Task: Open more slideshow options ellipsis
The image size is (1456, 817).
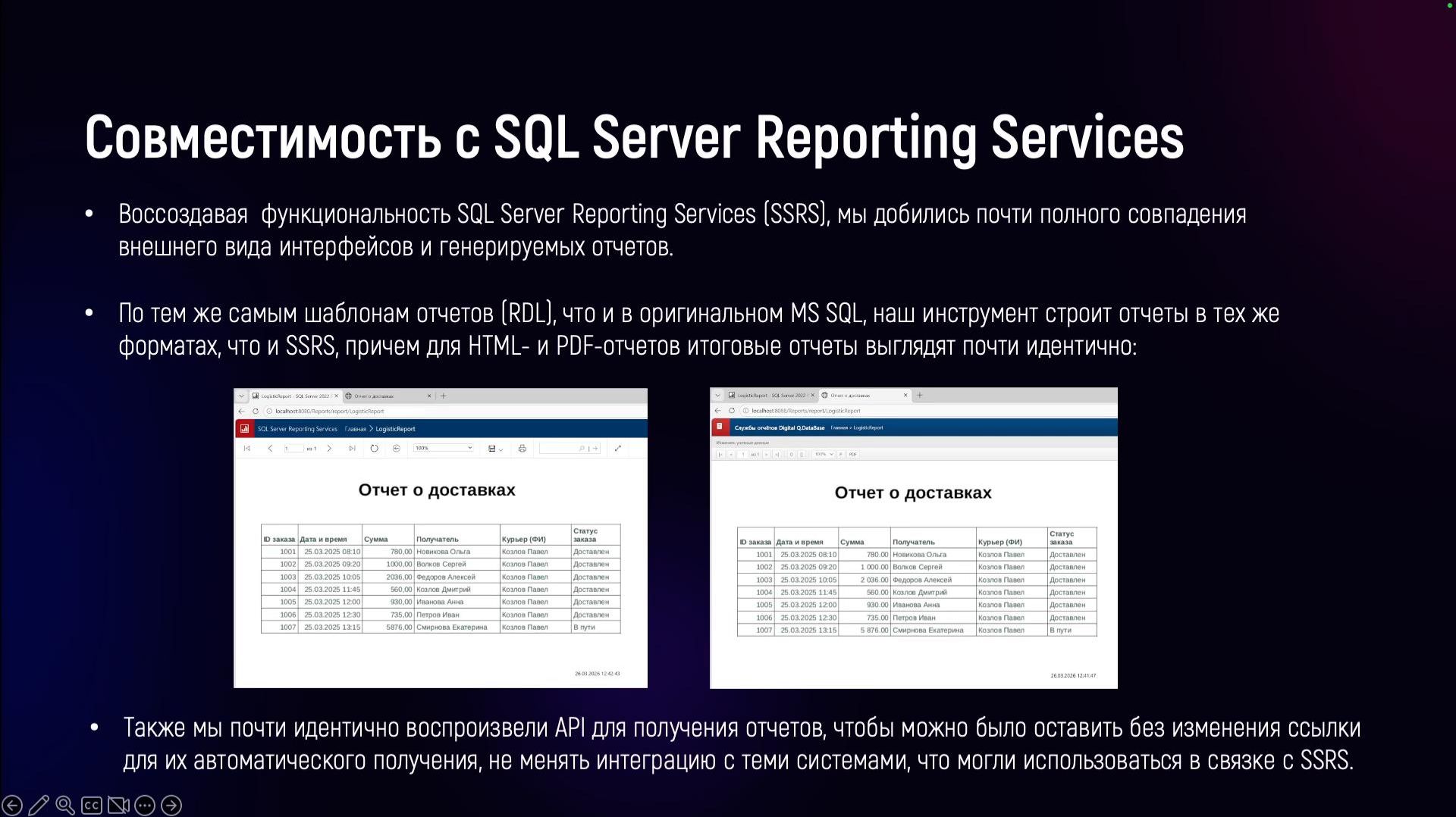Action: 145,805
